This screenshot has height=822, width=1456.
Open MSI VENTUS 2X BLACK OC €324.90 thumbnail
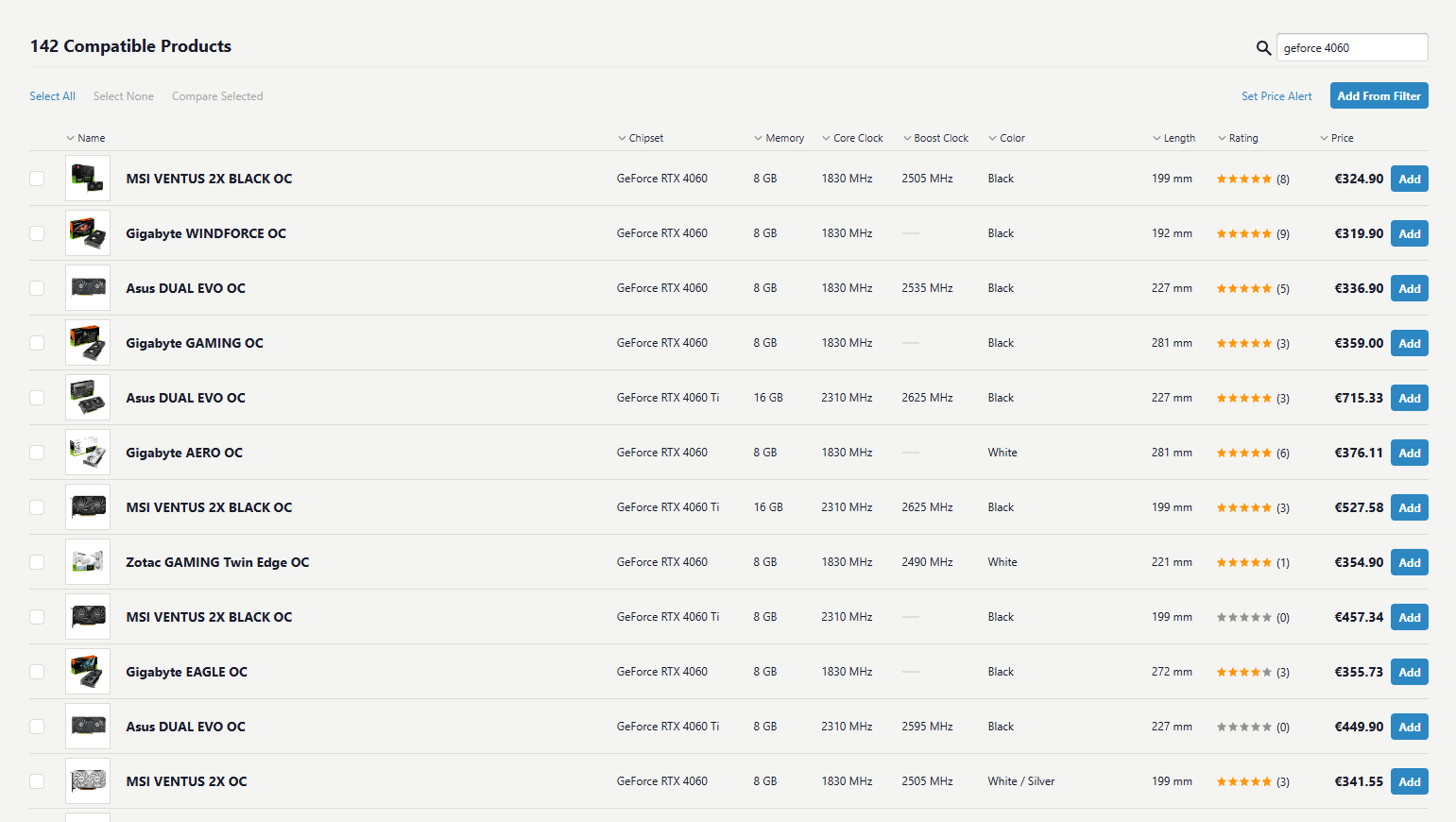pos(88,179)
